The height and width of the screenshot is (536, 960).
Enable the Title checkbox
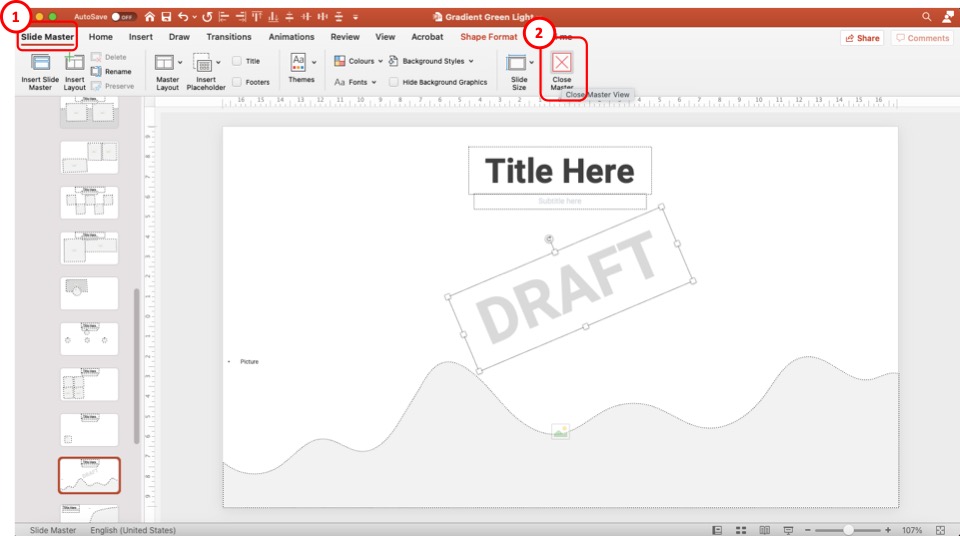237,61
